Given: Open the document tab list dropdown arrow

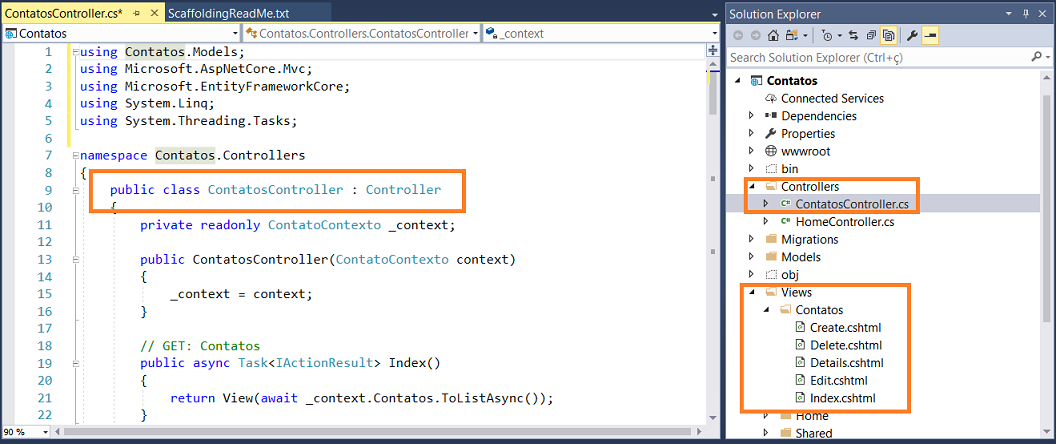Looking at the screenshot, I should 714,13.
